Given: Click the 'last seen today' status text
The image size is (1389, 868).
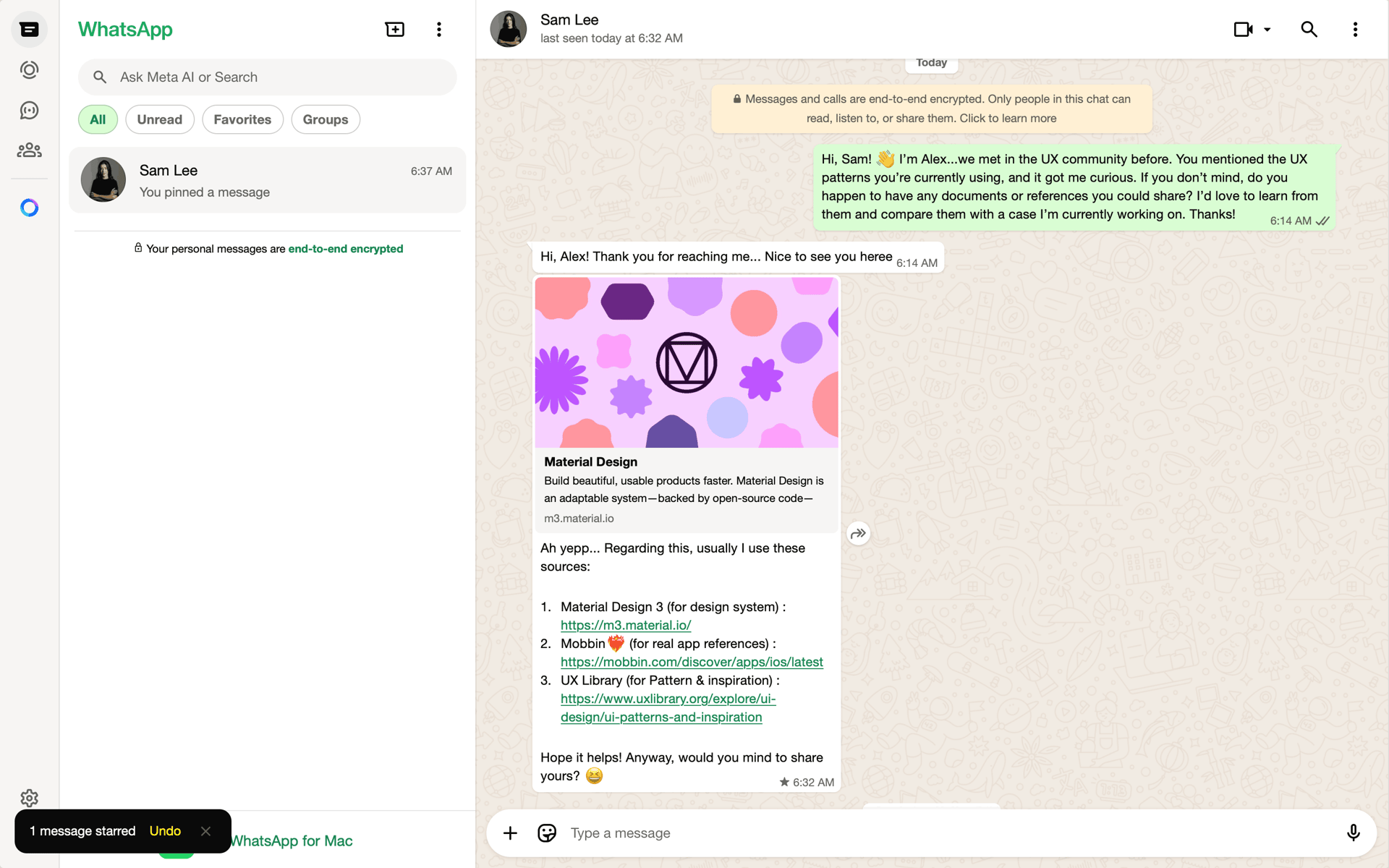Looking at the screenshot, I should [611, 38].
